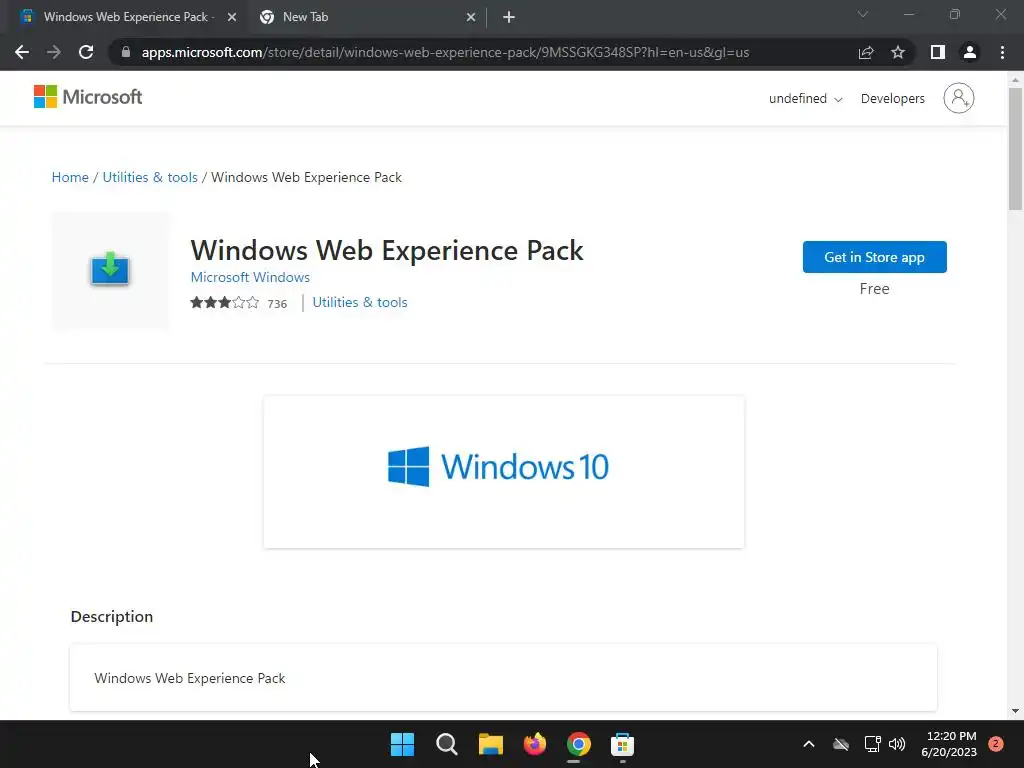
Task: Open the notifications badge
Action: tap(996, 744)
